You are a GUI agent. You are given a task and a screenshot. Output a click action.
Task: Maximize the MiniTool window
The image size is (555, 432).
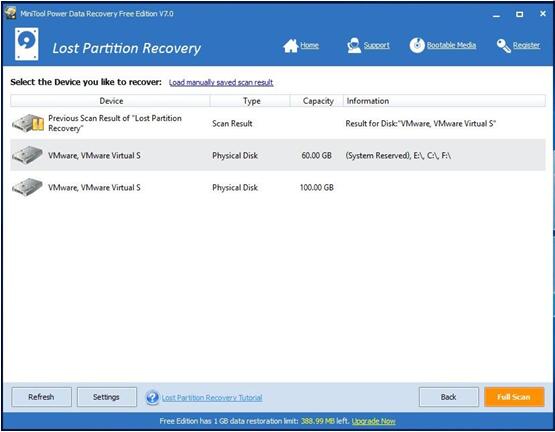tap(519, 14)
